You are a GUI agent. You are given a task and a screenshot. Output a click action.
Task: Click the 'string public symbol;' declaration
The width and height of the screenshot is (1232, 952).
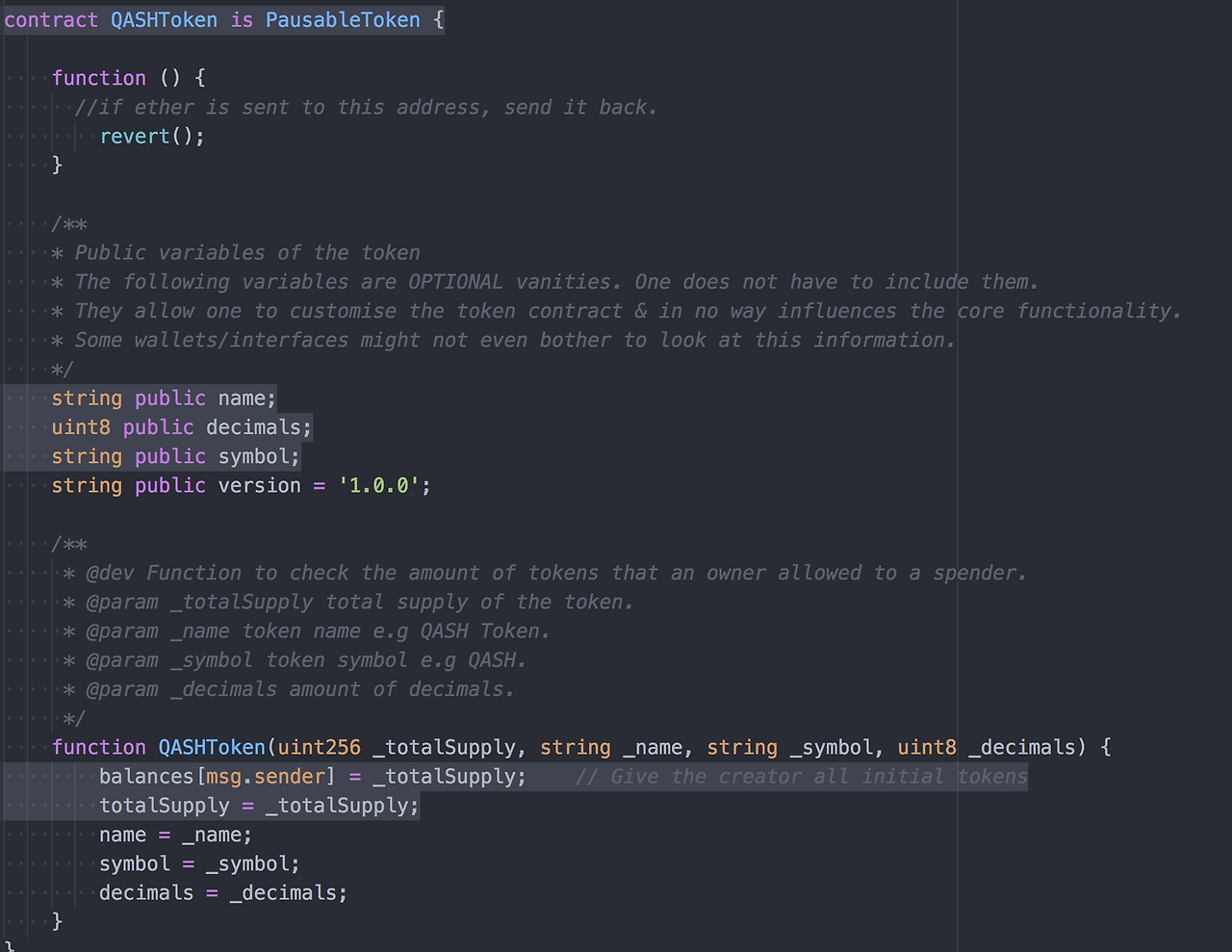[x=176, y=456]
